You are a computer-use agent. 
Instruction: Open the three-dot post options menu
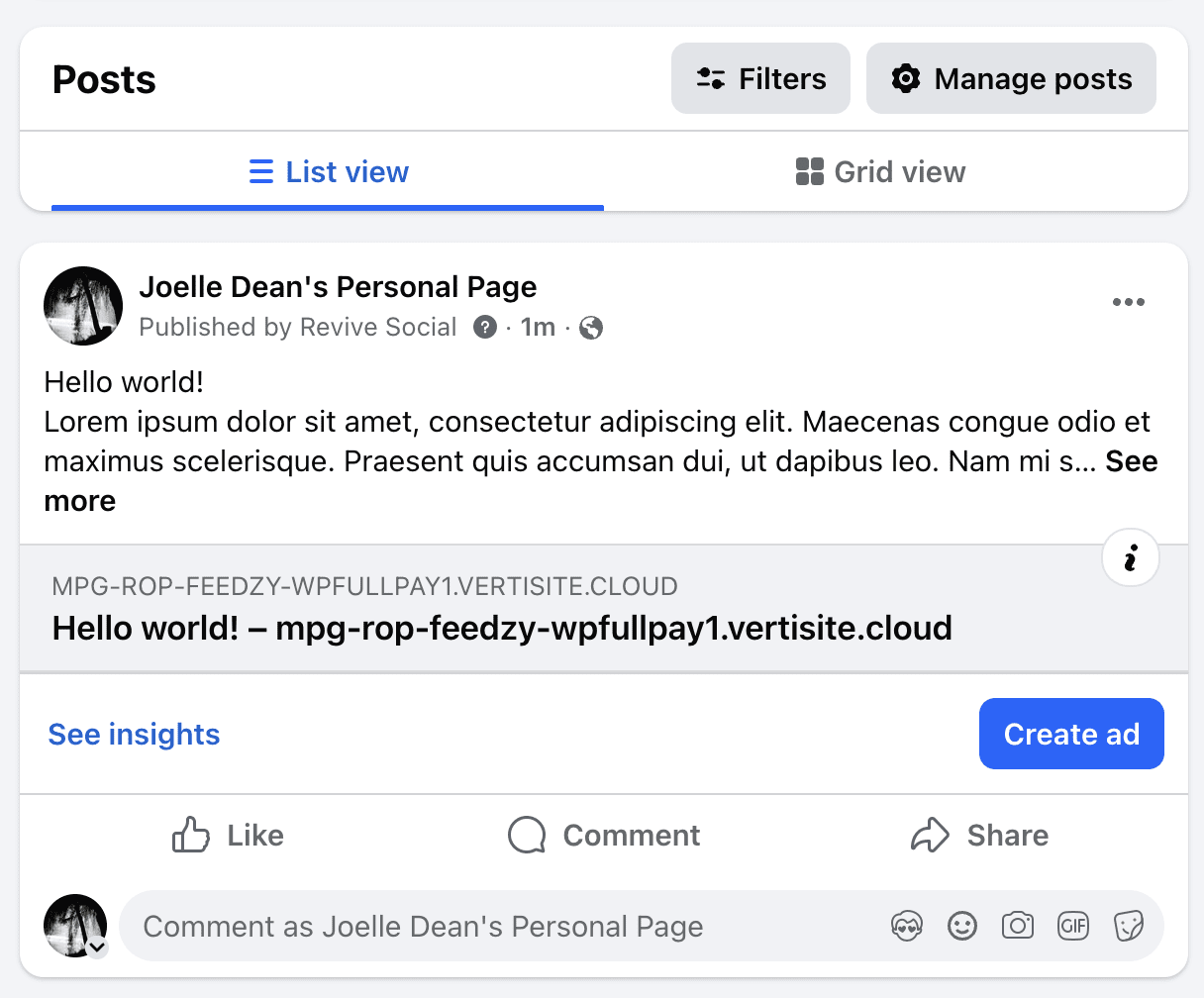[x=1128, y=303]
